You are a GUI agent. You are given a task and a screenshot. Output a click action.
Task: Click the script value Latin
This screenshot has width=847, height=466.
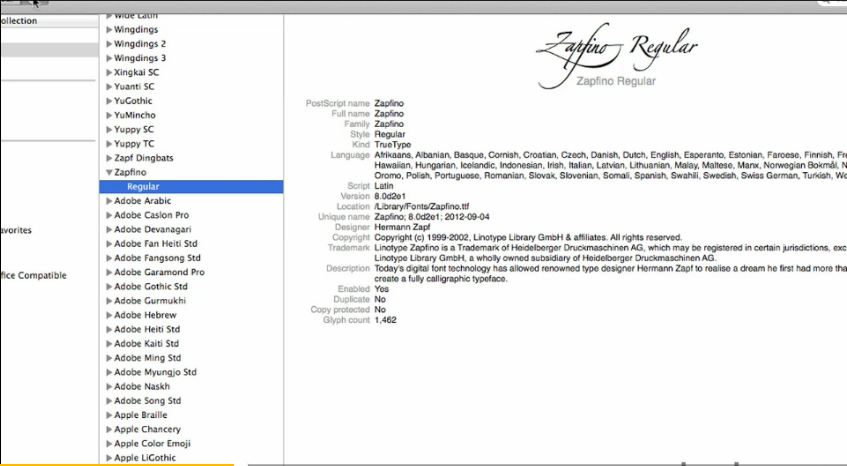[384, 186]
